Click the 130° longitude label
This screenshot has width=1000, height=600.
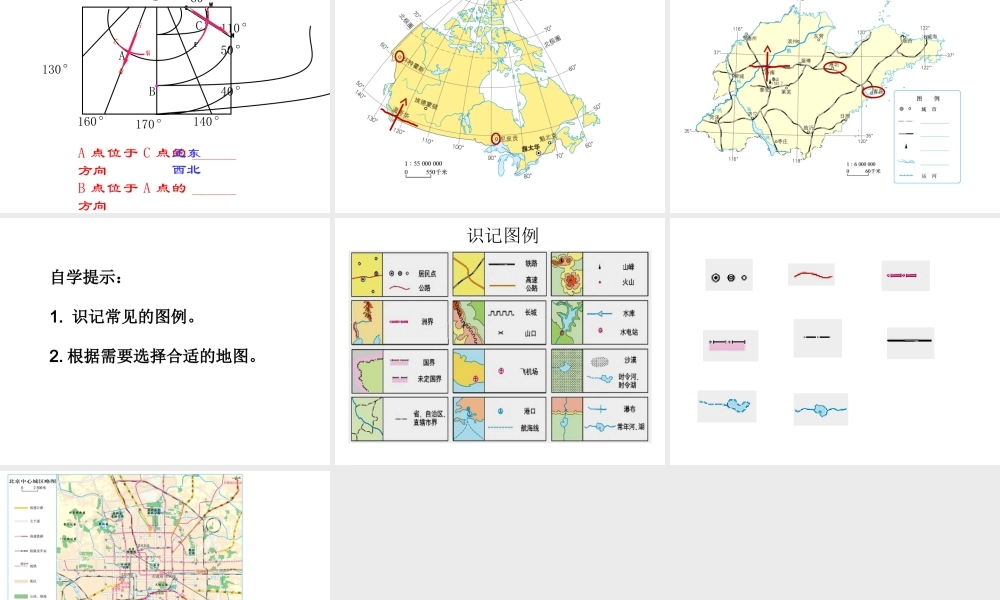point(55,70)
